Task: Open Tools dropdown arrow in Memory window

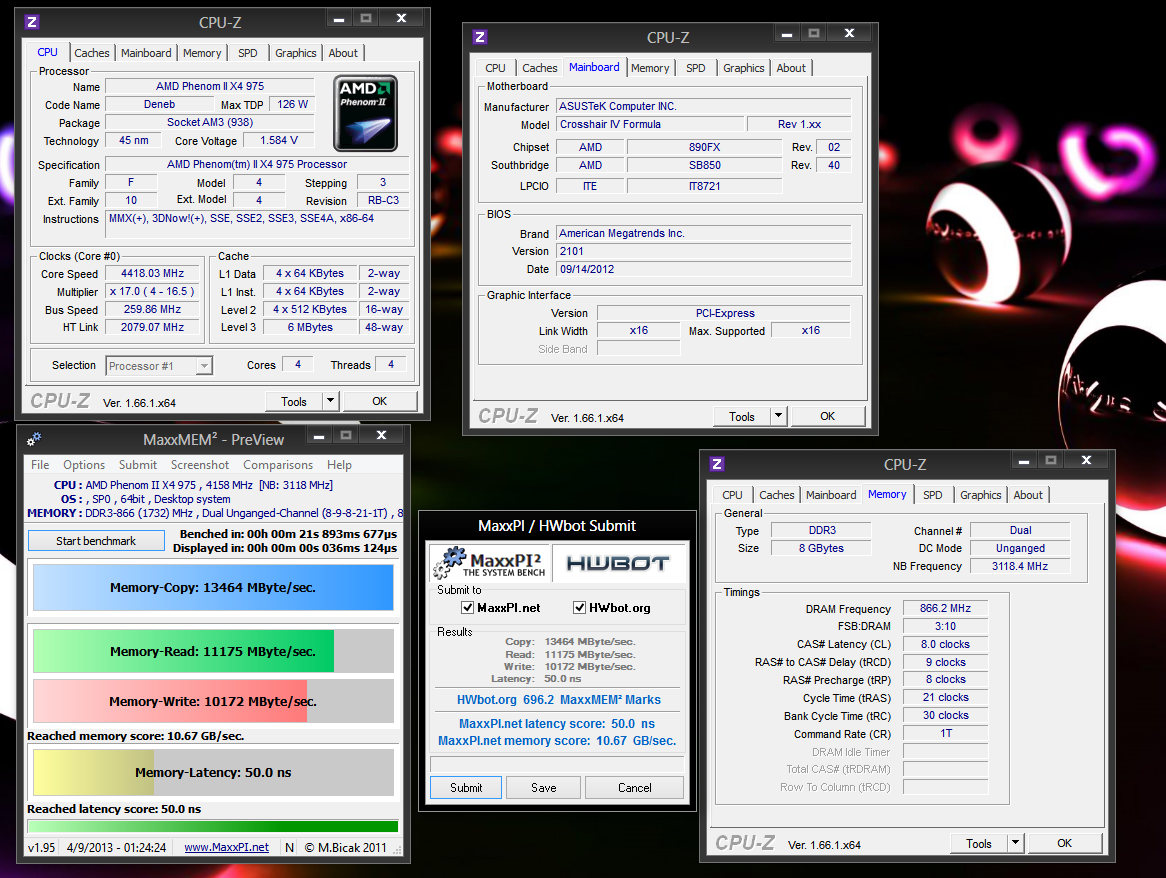Action: coord(1016,843)
